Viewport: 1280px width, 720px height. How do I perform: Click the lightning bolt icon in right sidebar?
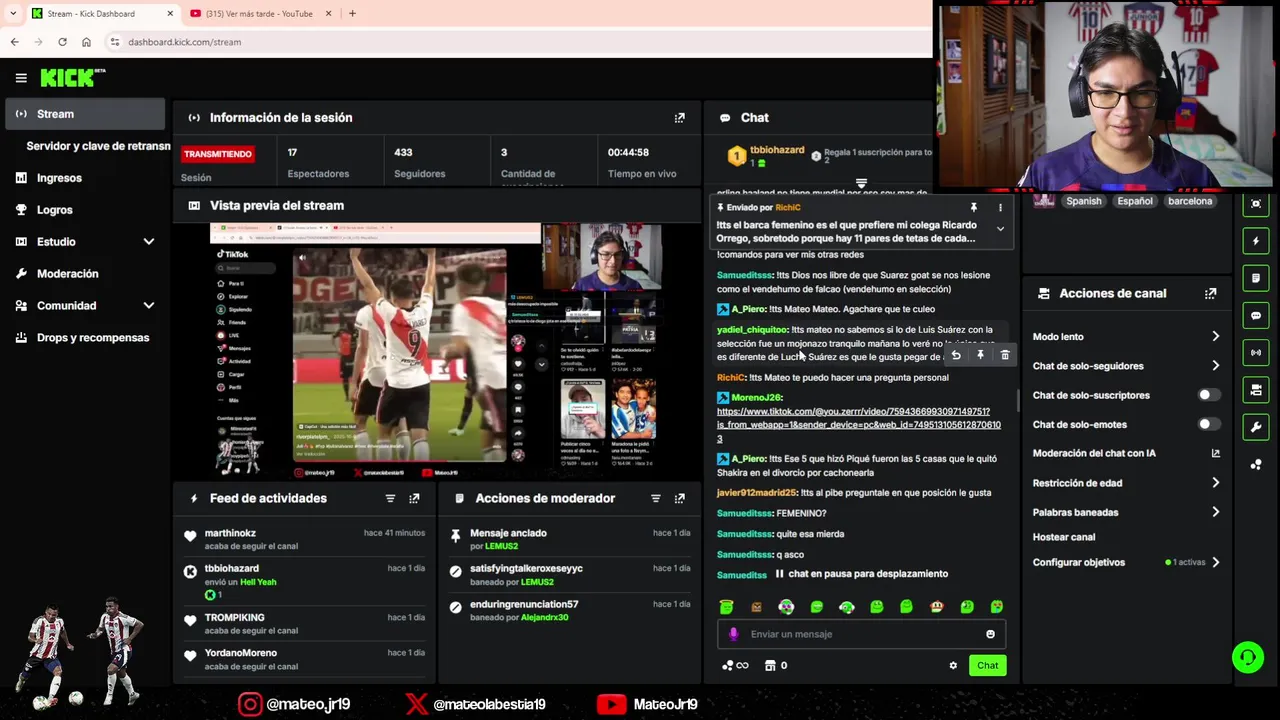point(1256,241)
